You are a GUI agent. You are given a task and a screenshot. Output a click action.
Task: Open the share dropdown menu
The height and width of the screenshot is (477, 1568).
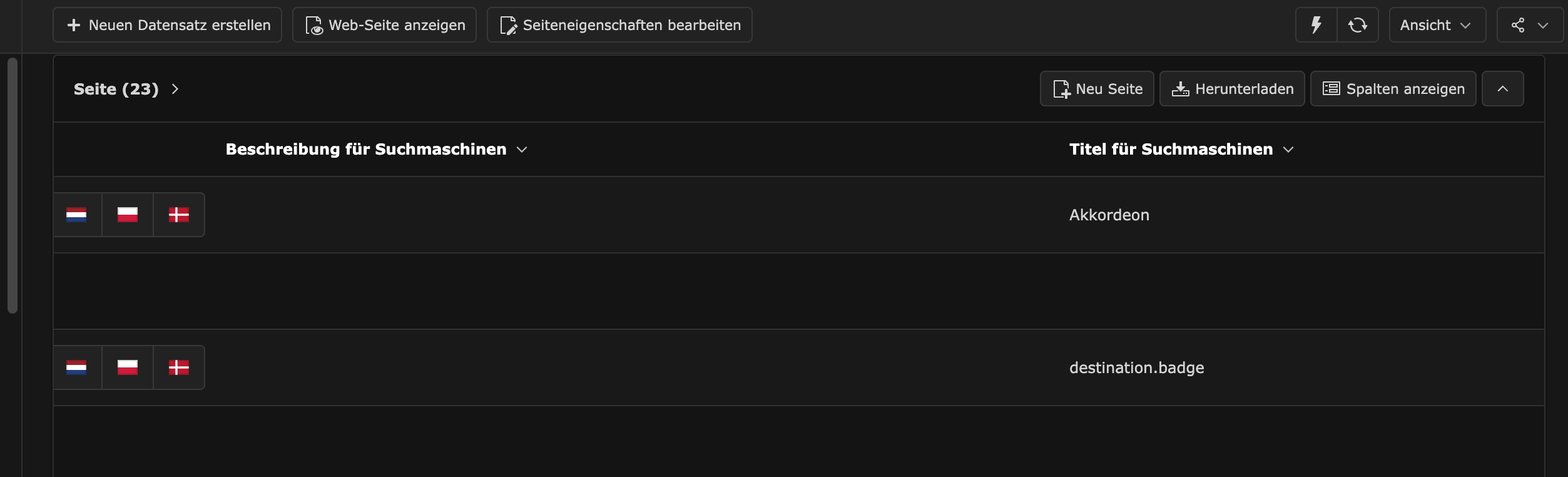[1529, 25]
